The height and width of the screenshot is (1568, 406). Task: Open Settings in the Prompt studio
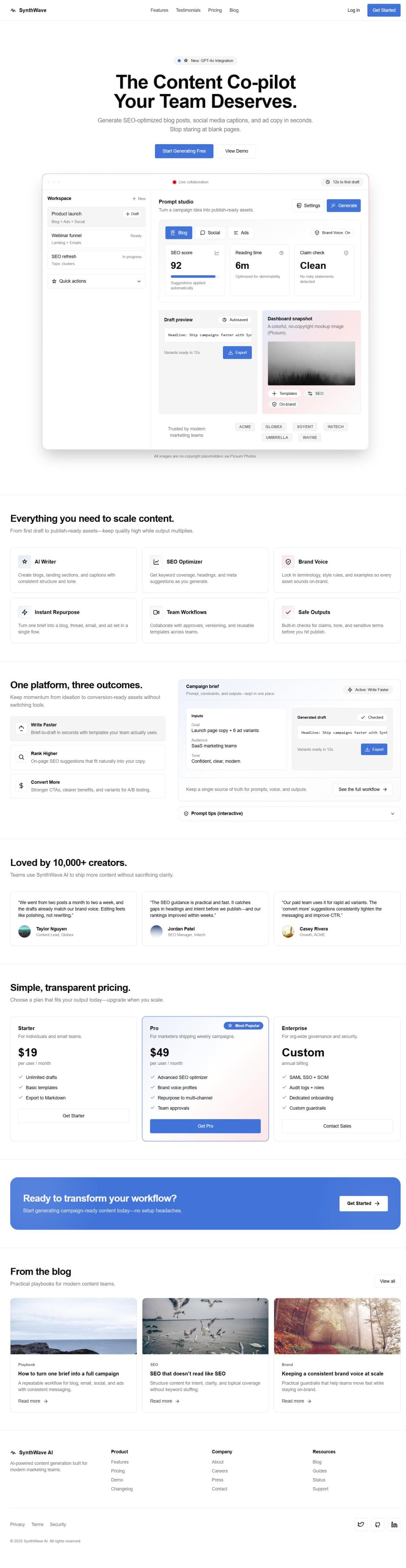click(308, 206)
